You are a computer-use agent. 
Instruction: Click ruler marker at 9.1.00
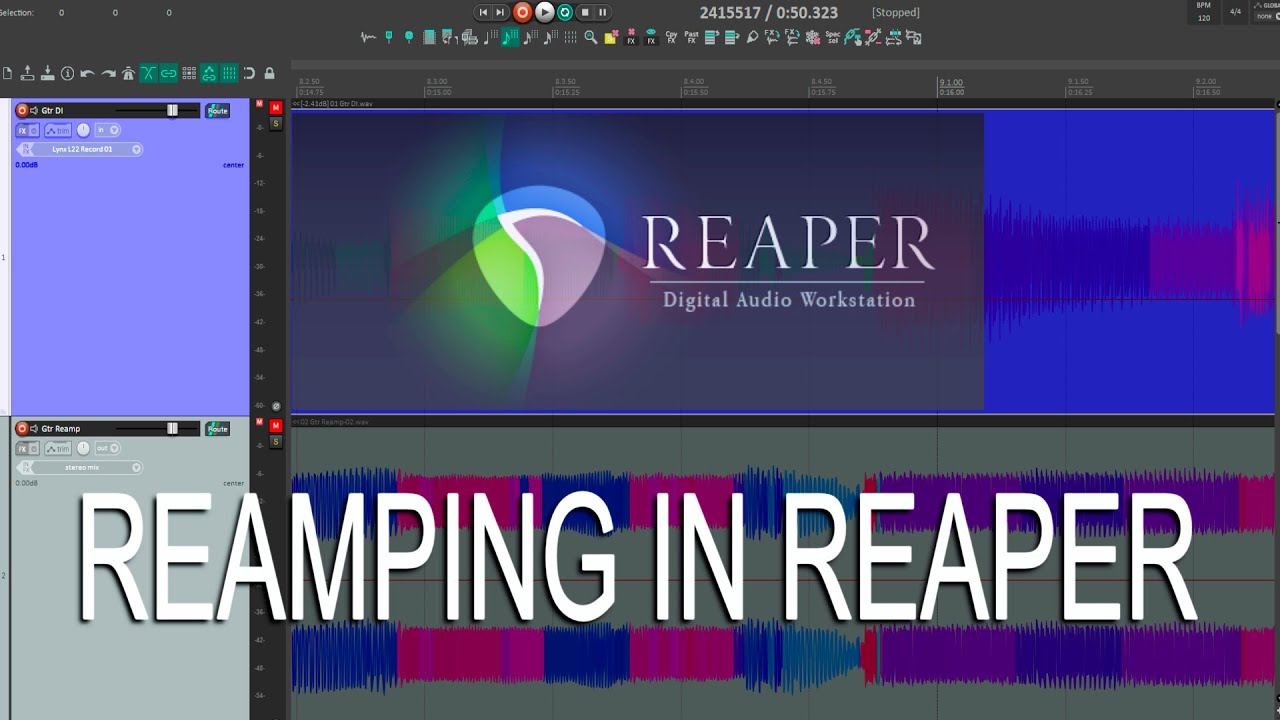[x=950, y=82]
